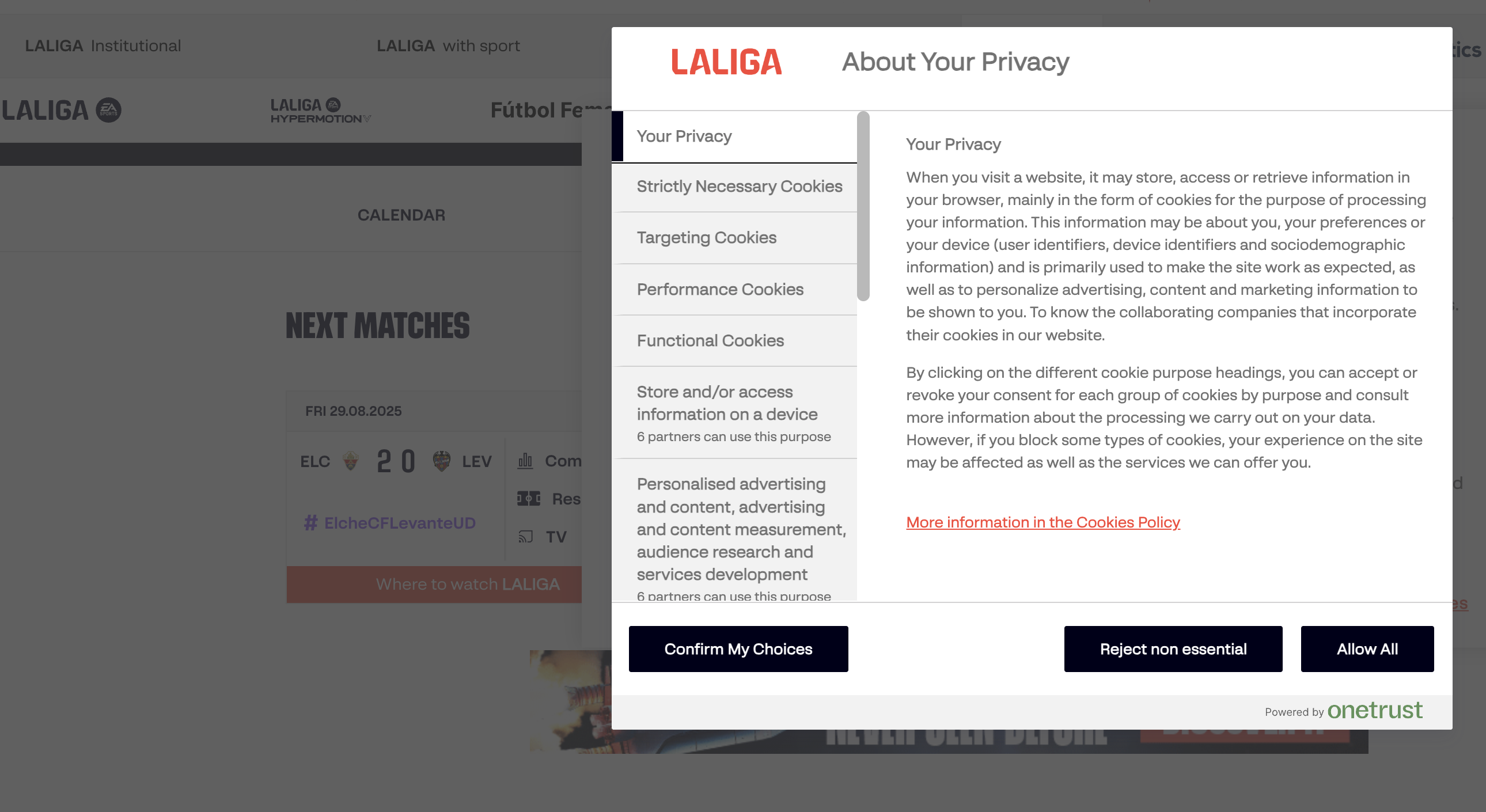The height and width of the screenshot is (812, 1486).
Task: Switch to the CALENDAR tab
Action: click(x=402, y=215)
